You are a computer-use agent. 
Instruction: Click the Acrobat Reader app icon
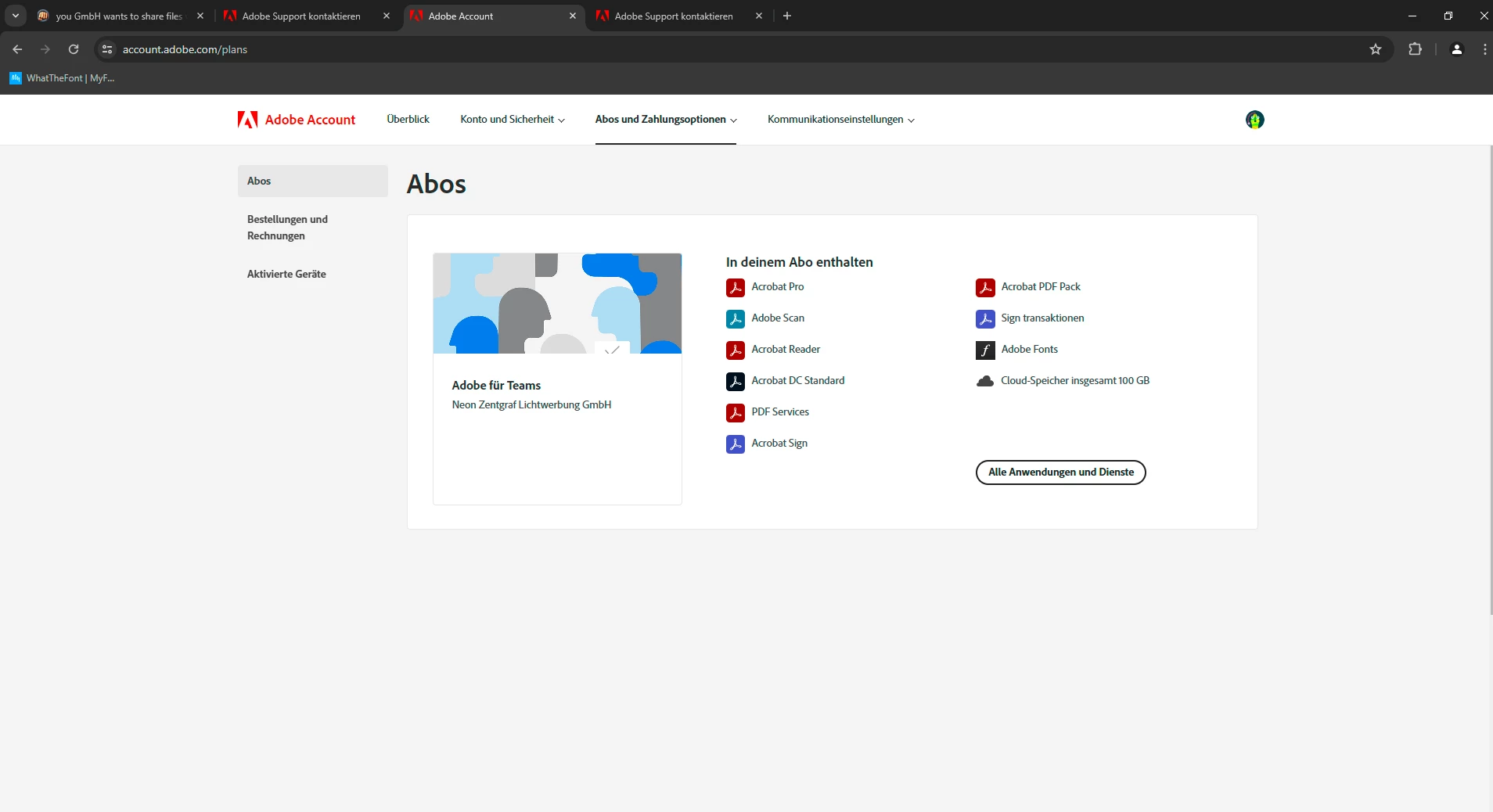click(x=735, y=350)
